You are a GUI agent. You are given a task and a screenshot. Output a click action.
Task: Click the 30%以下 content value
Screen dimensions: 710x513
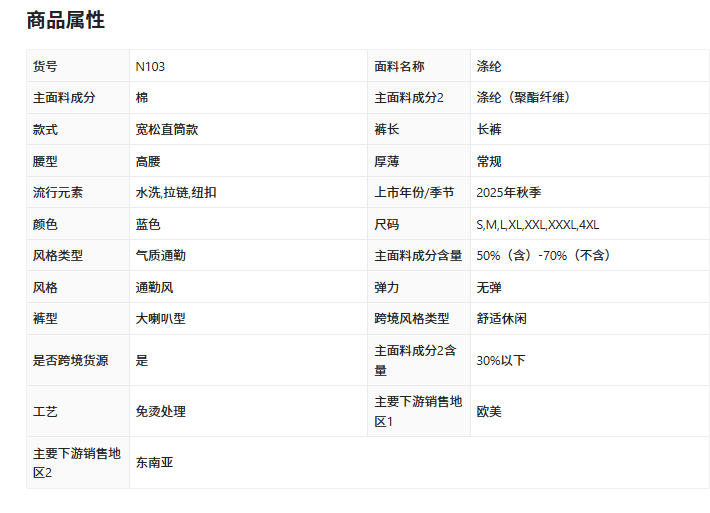[x=501, y=360]
